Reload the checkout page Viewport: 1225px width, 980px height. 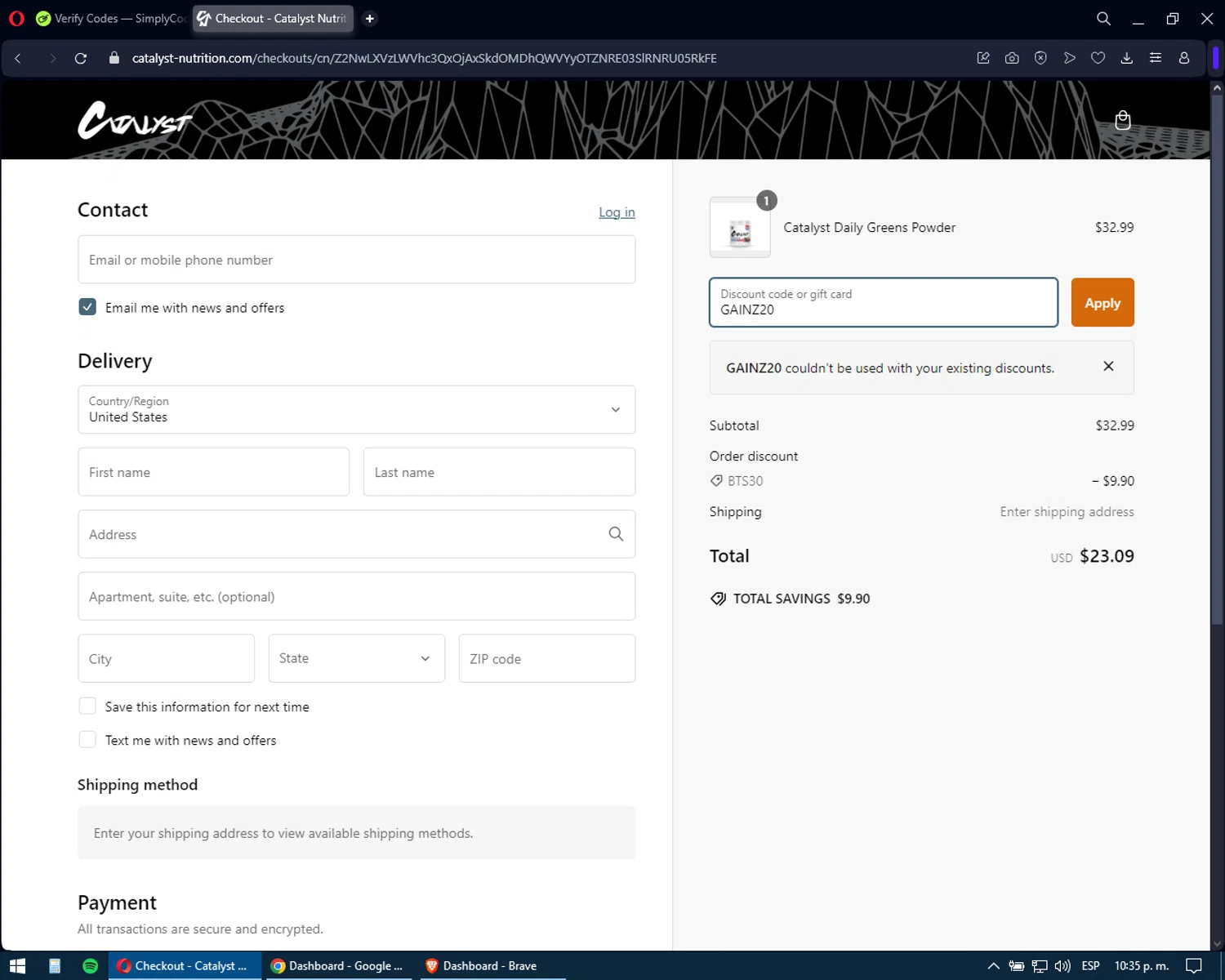click(x=81, y=58)
